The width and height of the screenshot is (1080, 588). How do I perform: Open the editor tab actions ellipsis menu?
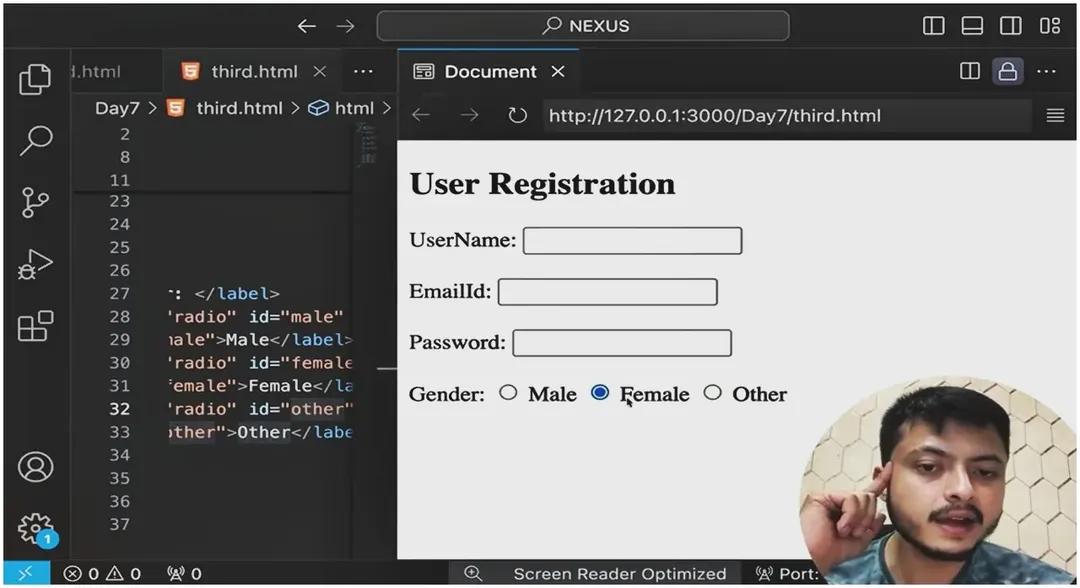(363, 71)
